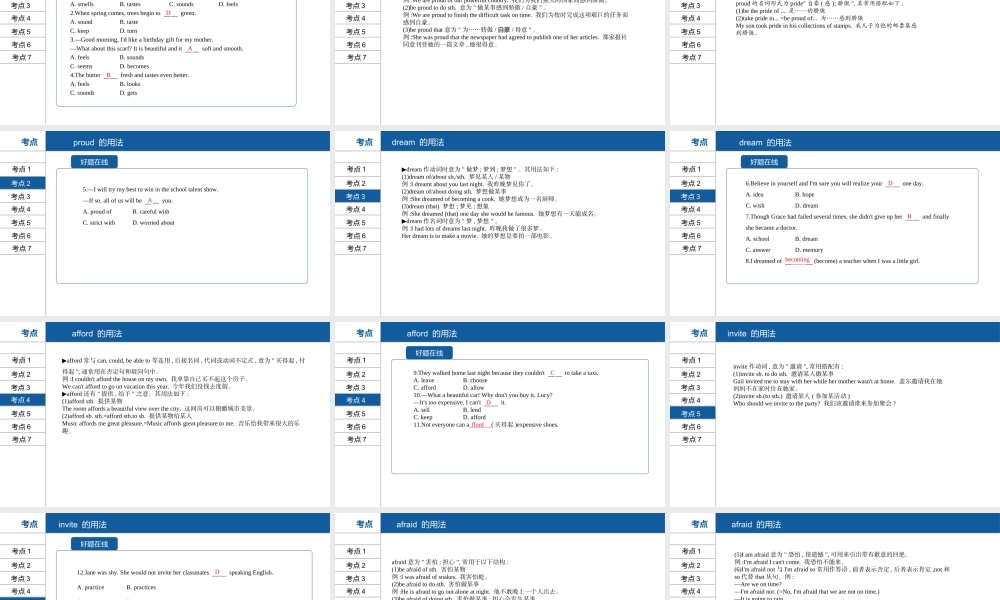Open the dream 的用法 explanation slide thumbnail
Screen dimensions: 1000x600
(500, 223)
